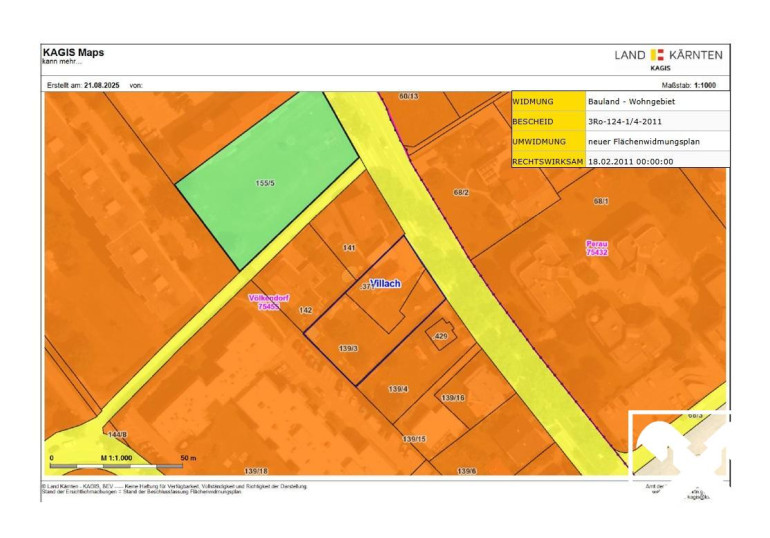Open the 'kann mehr...' link under KAGIS Maps
The width and height of the screenshot is (770, 538).
[x=59, y=62]
